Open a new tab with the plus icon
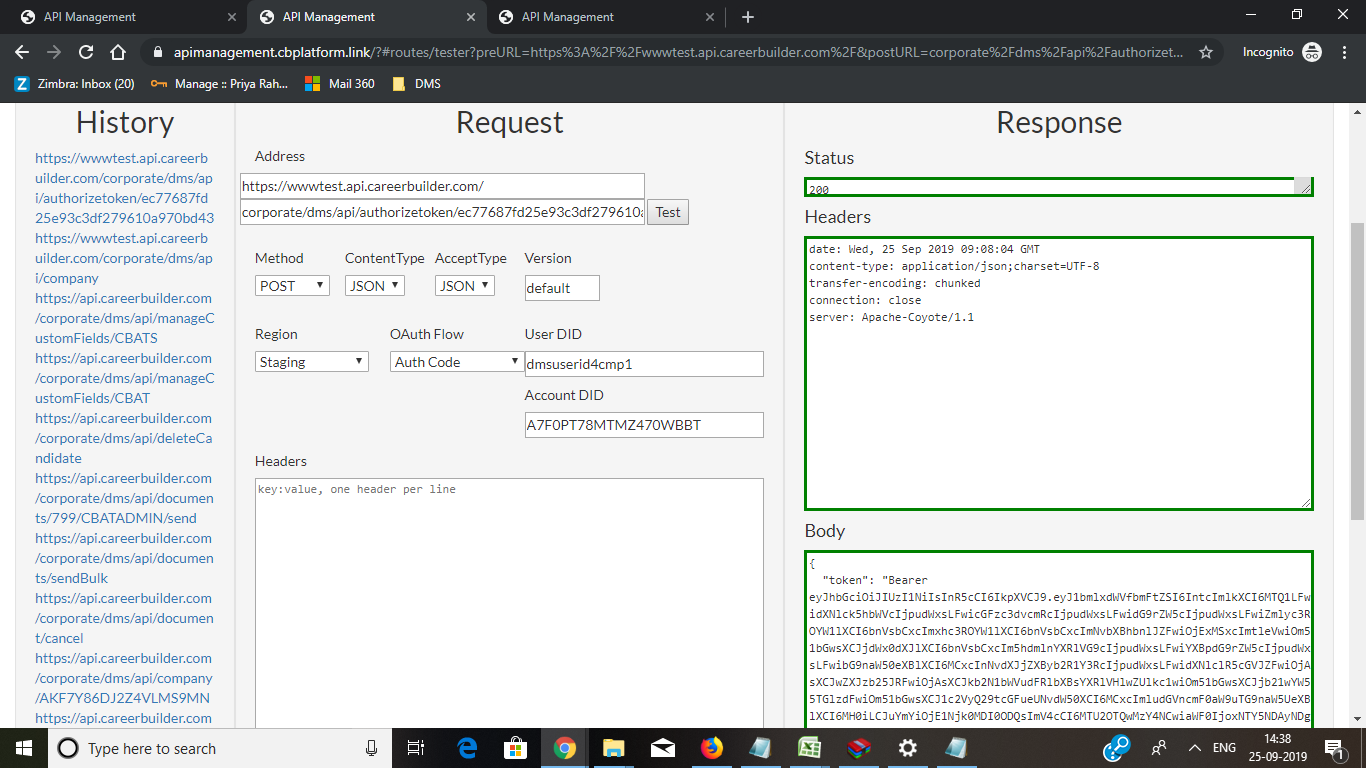1366x768 pixels. (748, 17)
